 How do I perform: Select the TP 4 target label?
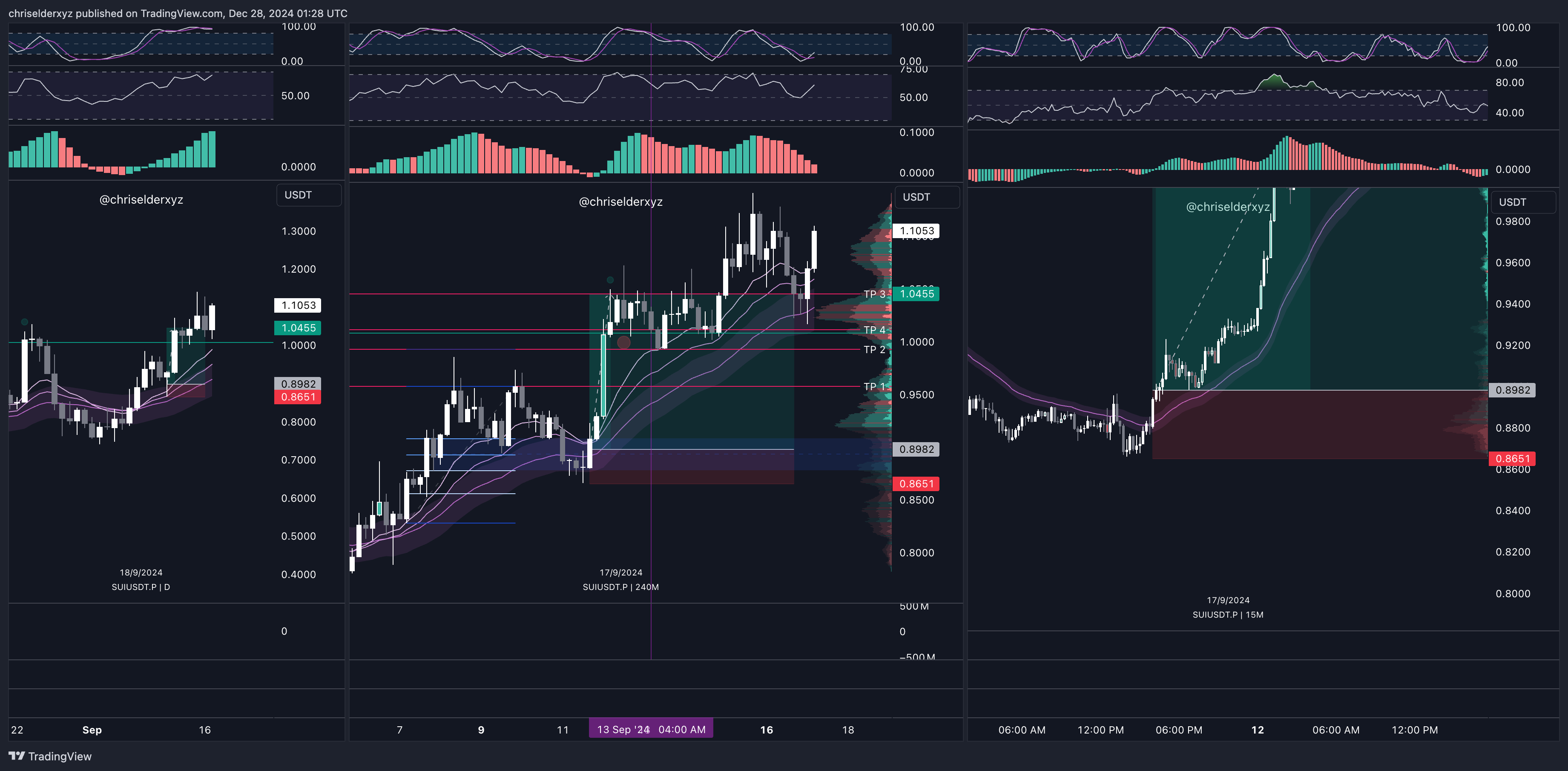coord(874,330)
